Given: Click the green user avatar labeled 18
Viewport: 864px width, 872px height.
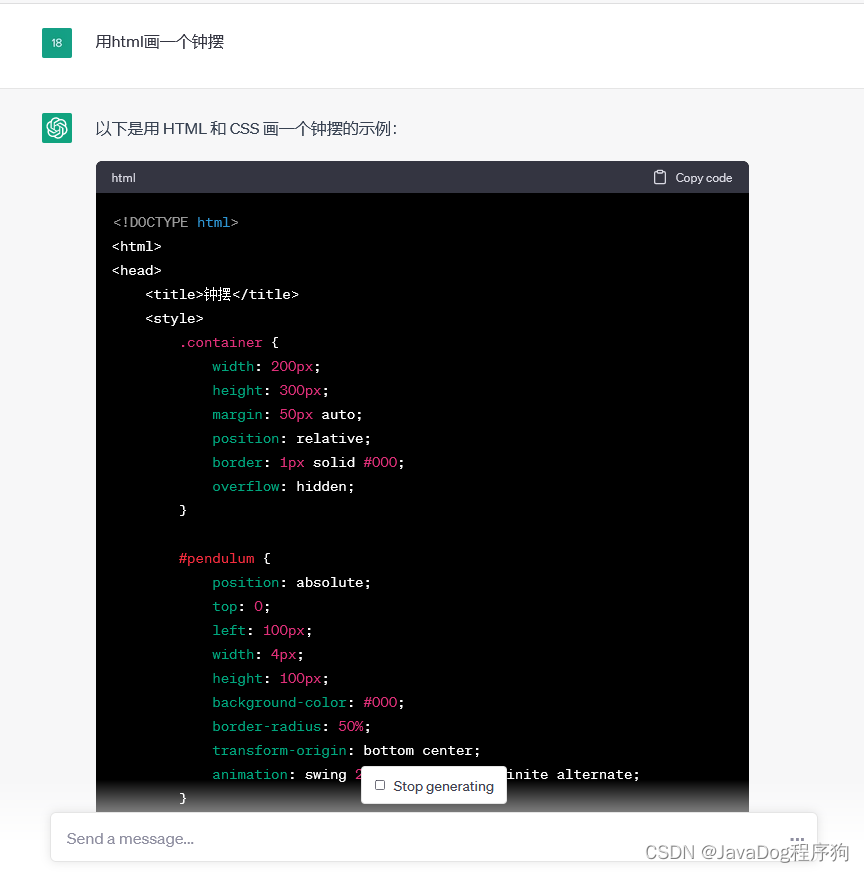Looking at the screenshot, I should click(x=57, y=43).
